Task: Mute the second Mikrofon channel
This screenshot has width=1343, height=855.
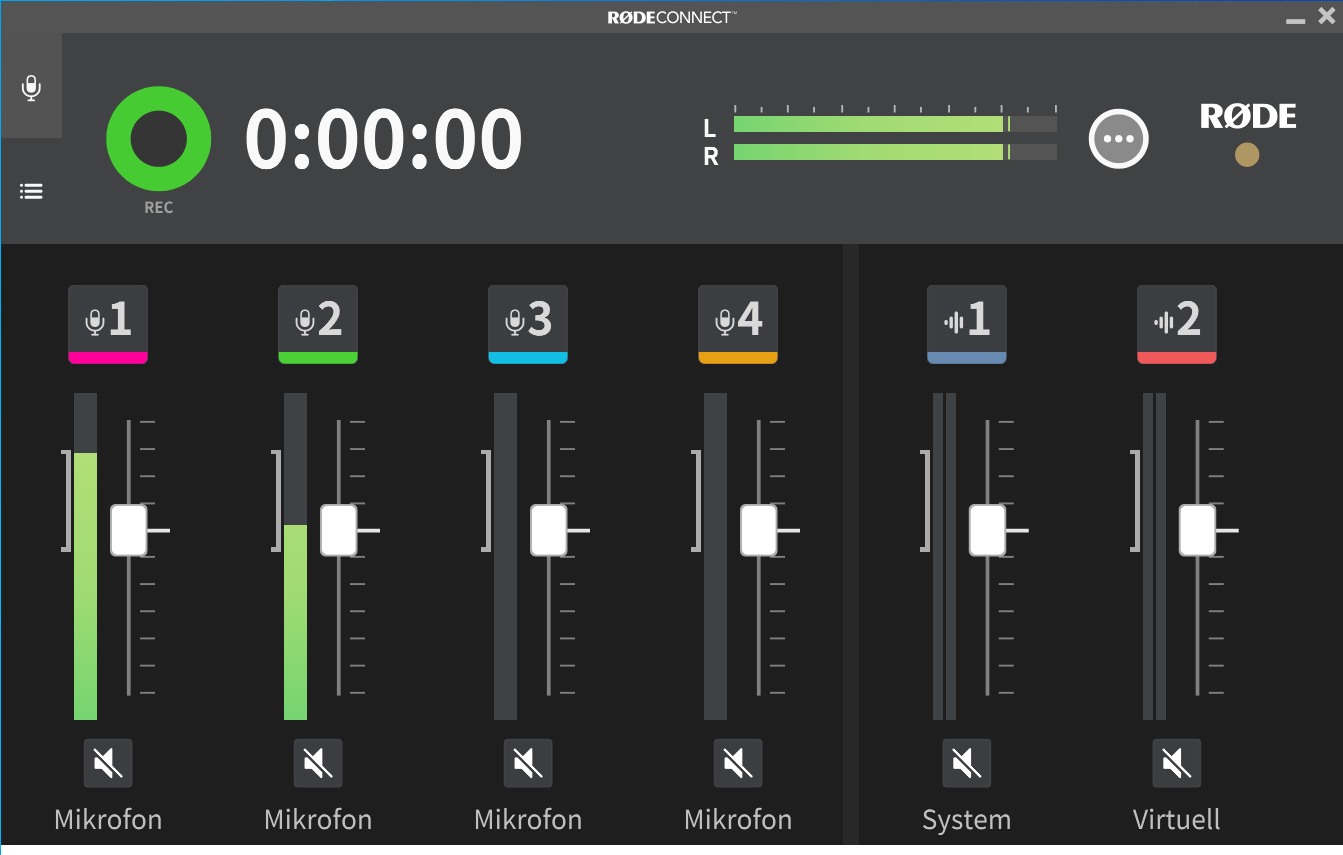Action: (318, 764)
